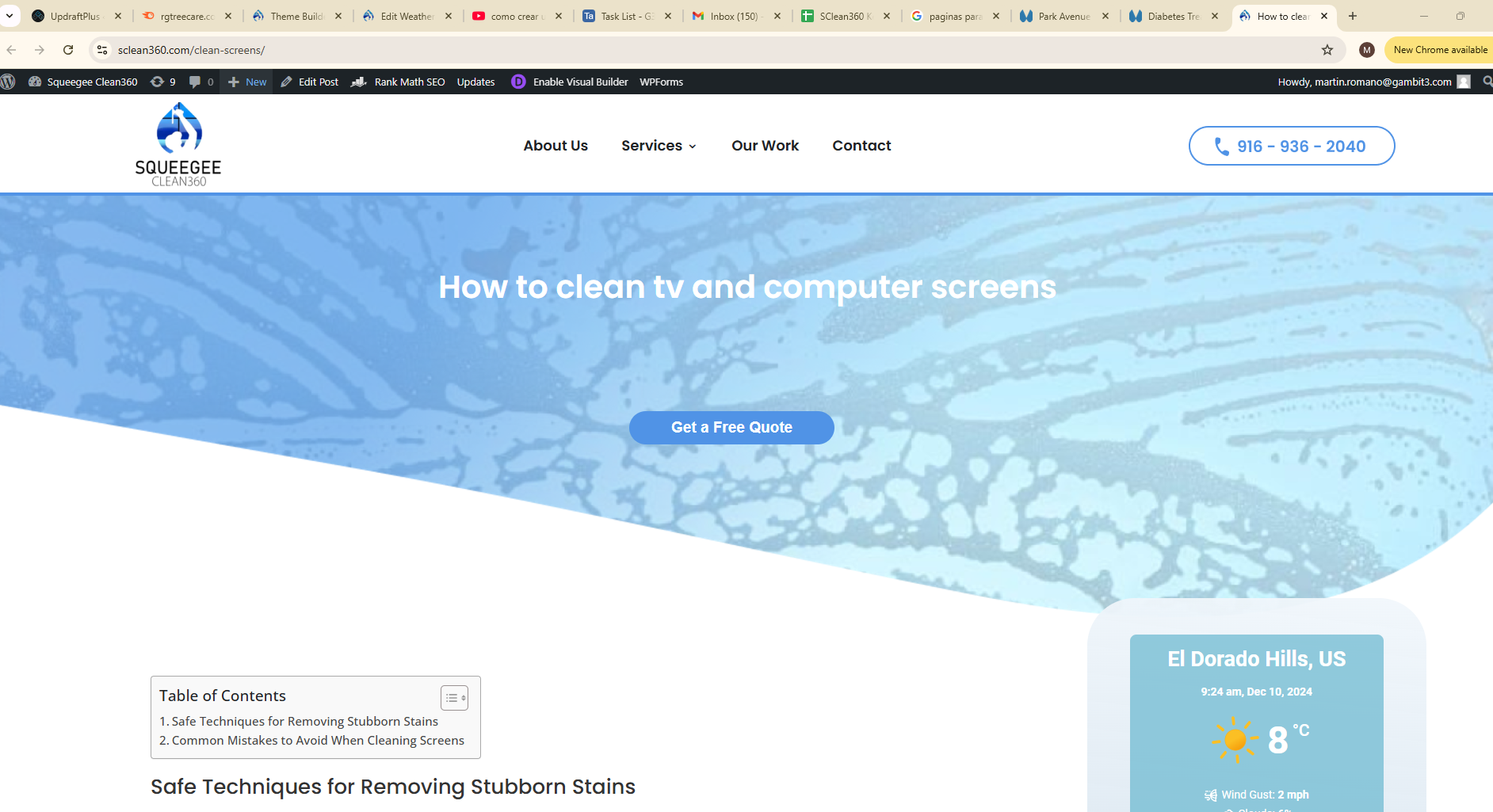Reload the page with the refresh icon
1493x812 pixels.
click(68, 50)
